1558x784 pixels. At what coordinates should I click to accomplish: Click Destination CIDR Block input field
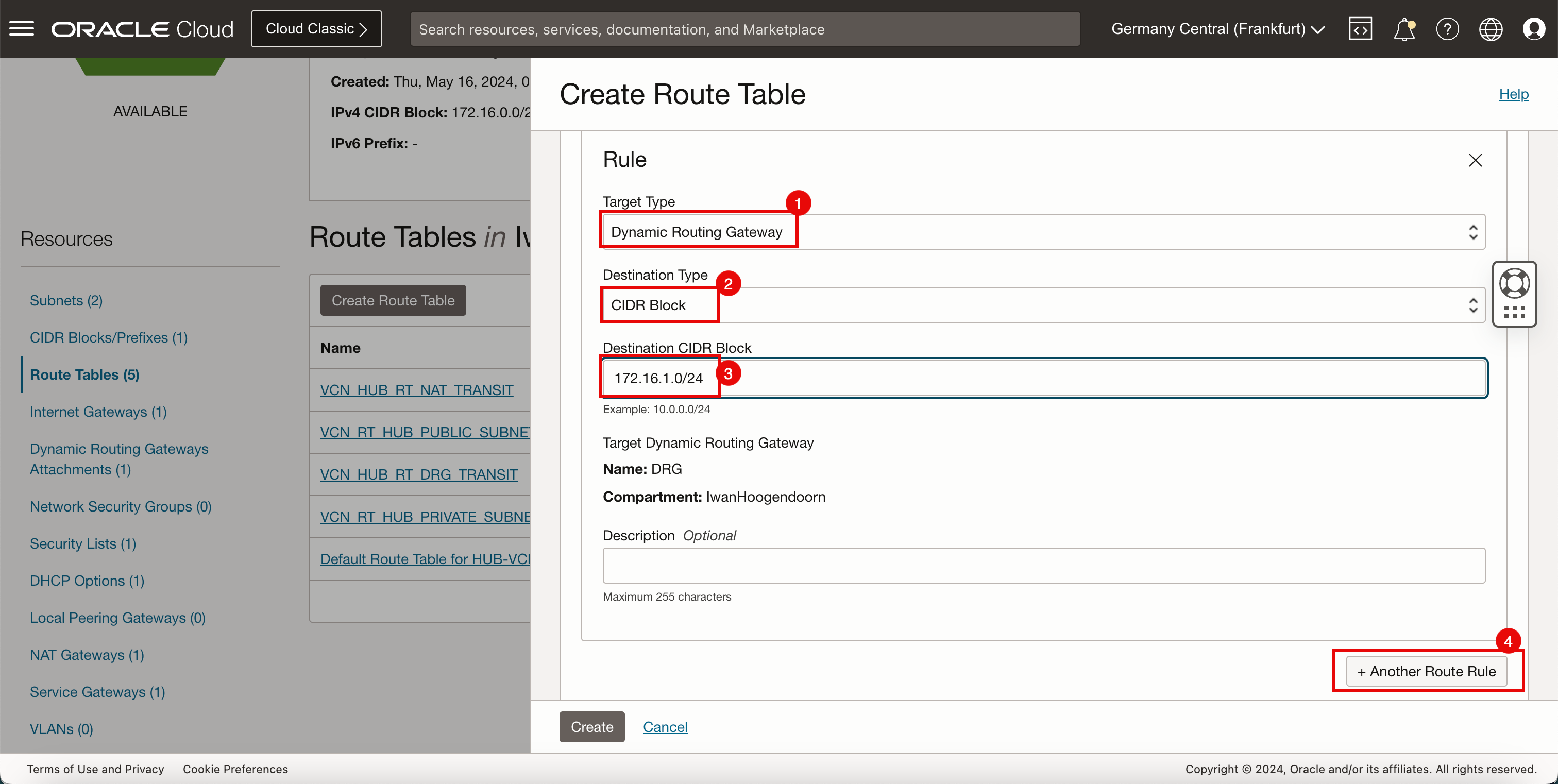(x=1043, y=378)
